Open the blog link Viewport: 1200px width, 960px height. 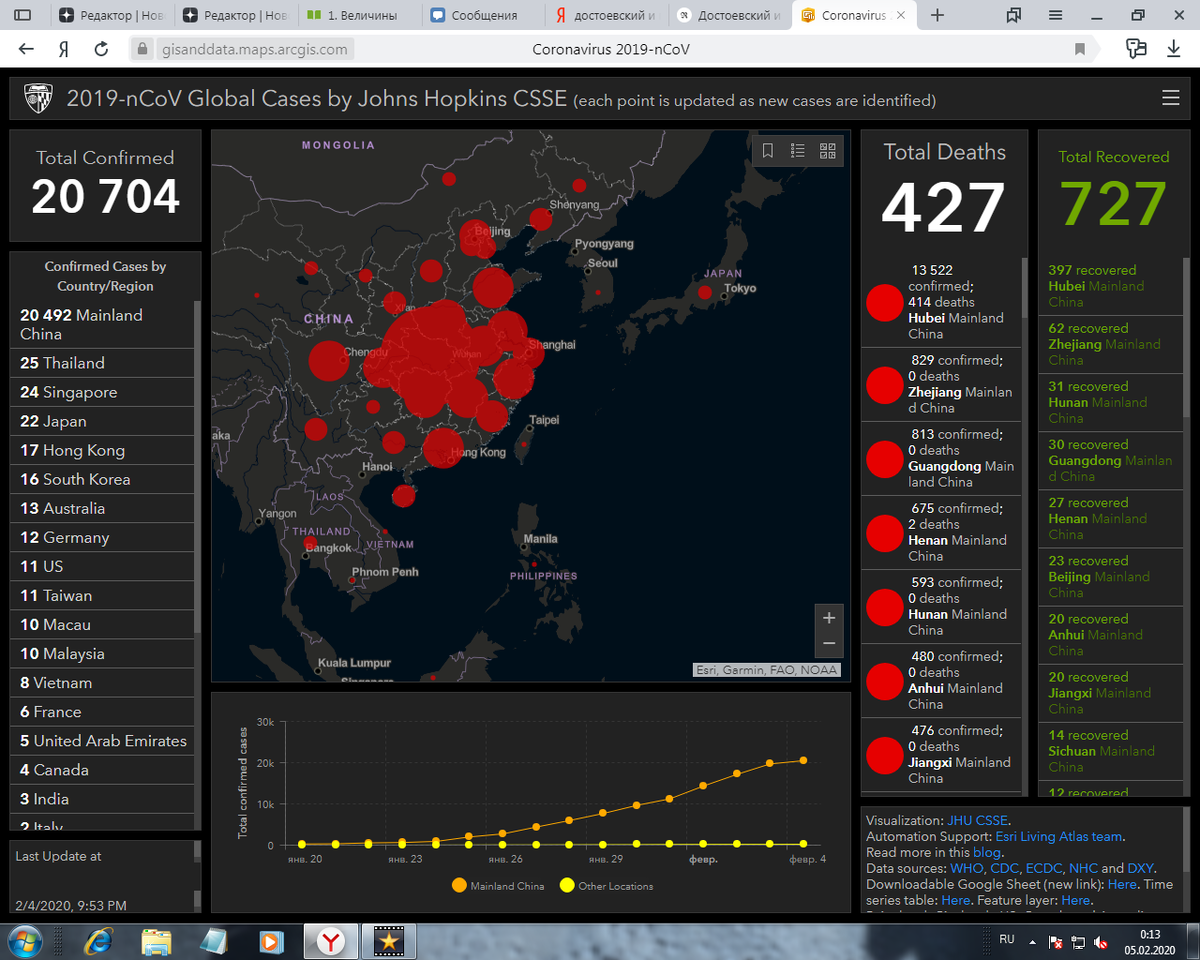pyautogui.click(x=986, y=853)
